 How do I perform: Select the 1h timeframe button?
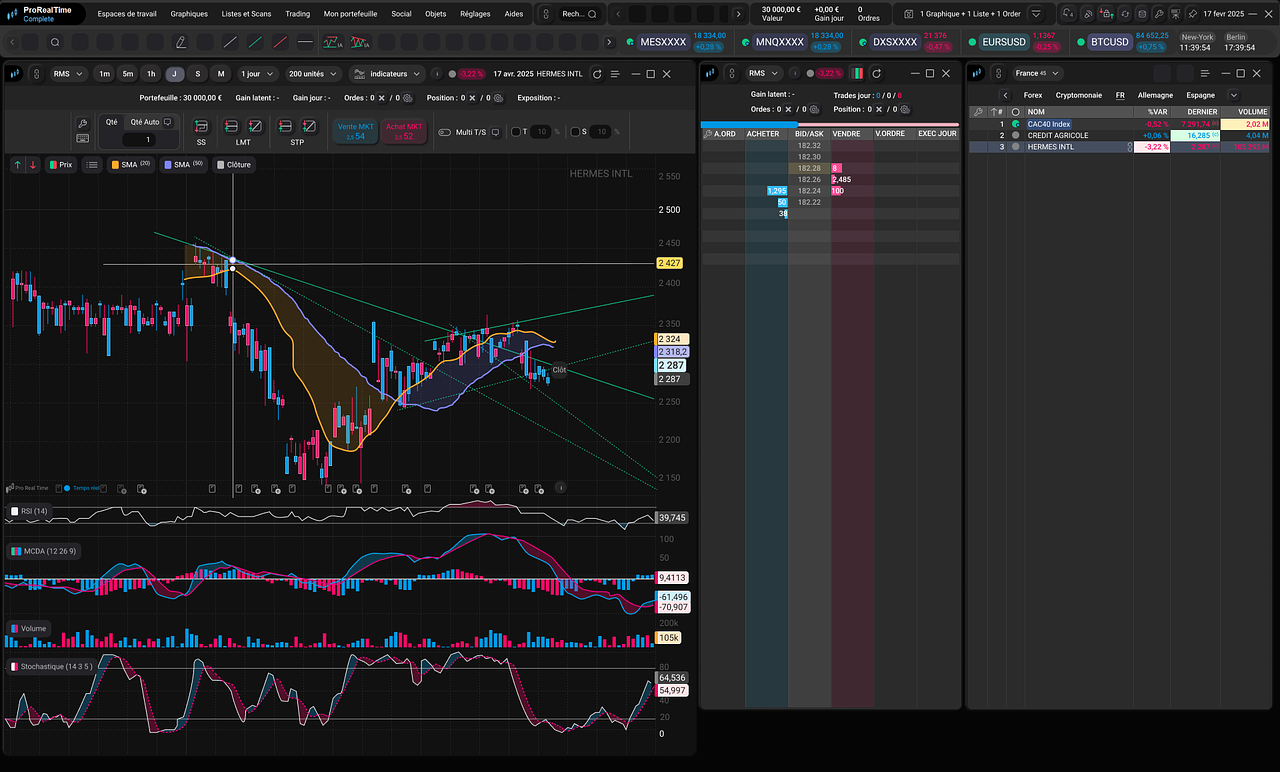click(x=151, y=74)
